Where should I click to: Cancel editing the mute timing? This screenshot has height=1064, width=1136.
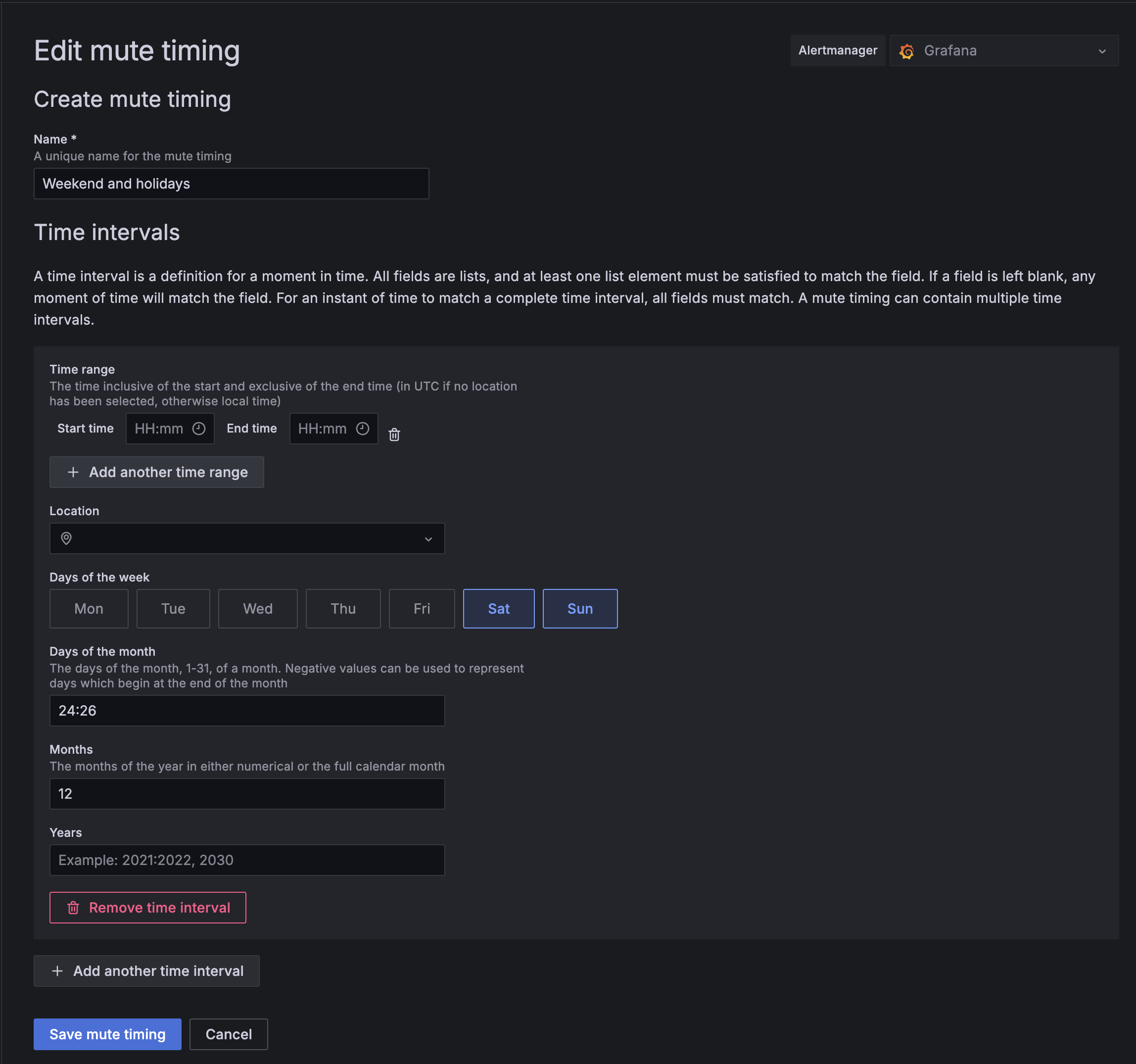(228, 1034)
